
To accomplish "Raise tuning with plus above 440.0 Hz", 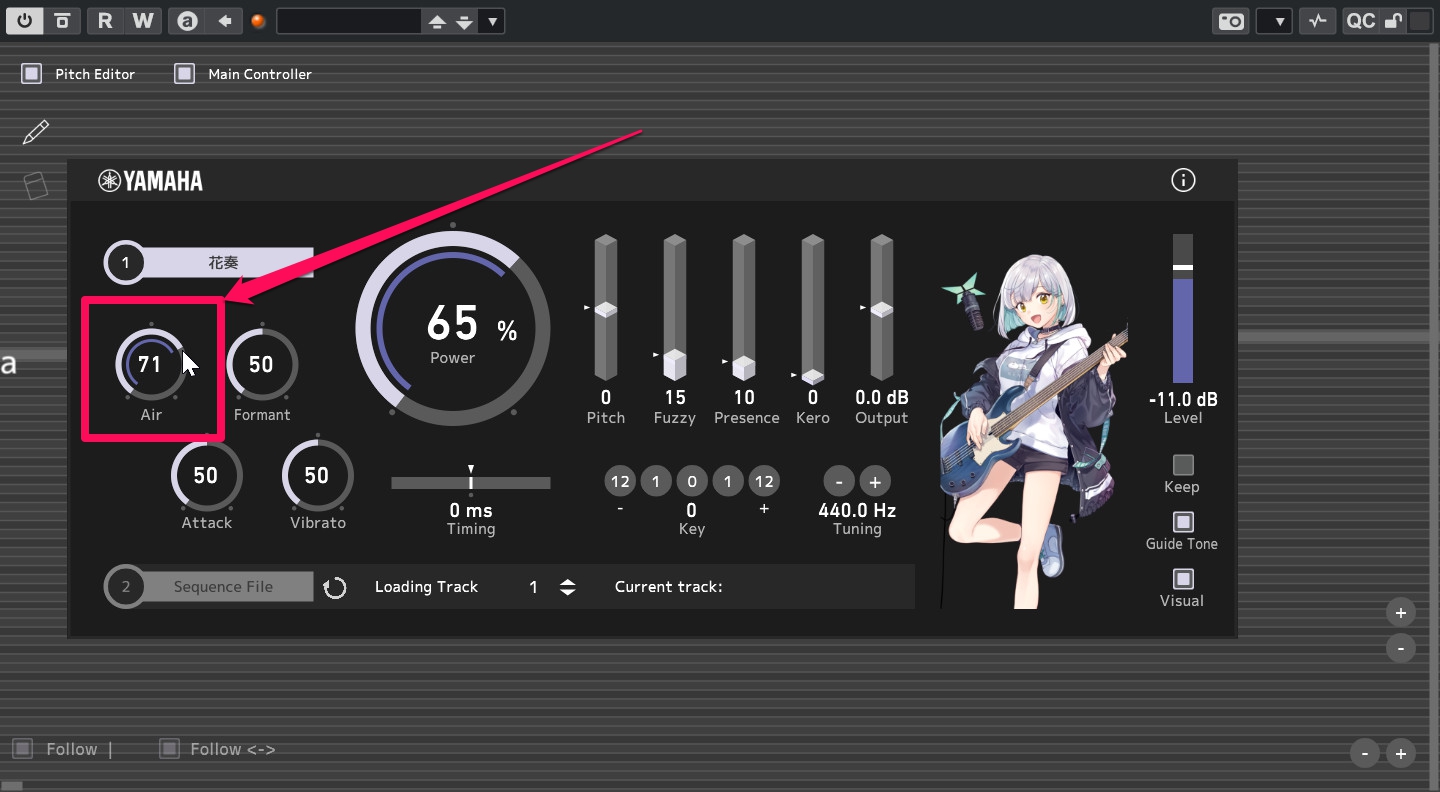I will pyautogui.click(x=874, y=482).
